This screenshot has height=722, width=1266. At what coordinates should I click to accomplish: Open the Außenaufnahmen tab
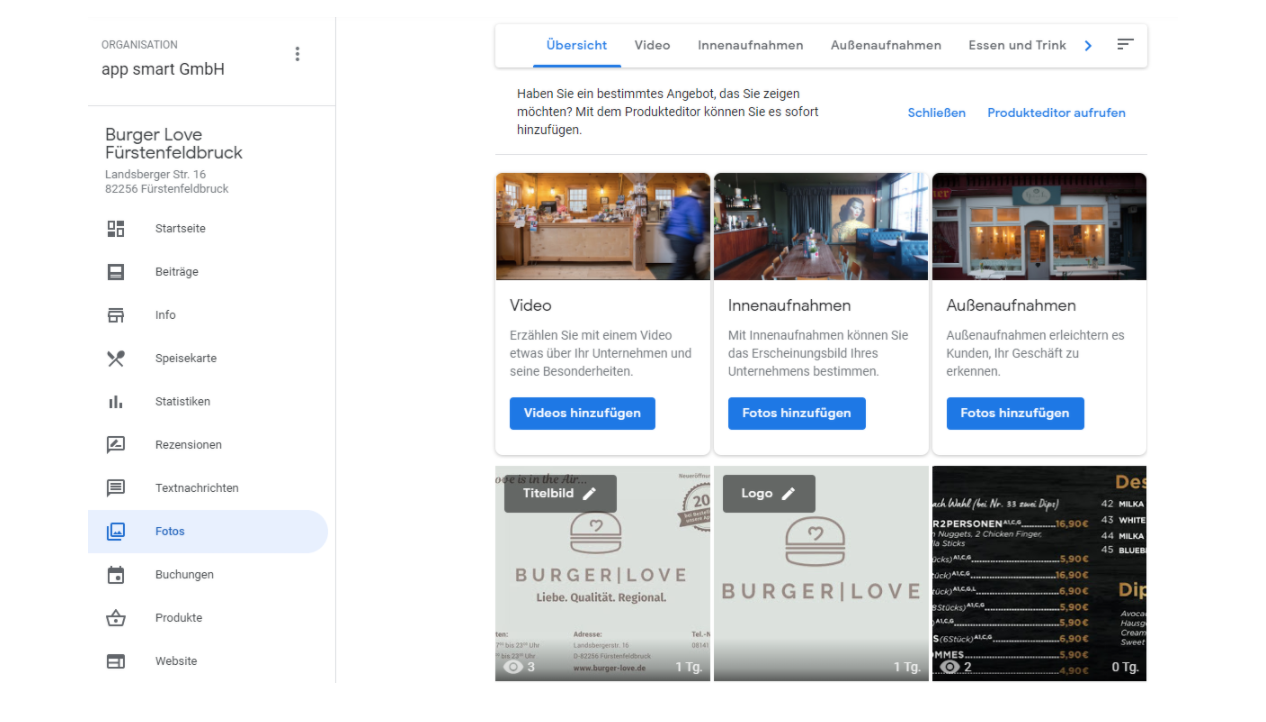886,45
